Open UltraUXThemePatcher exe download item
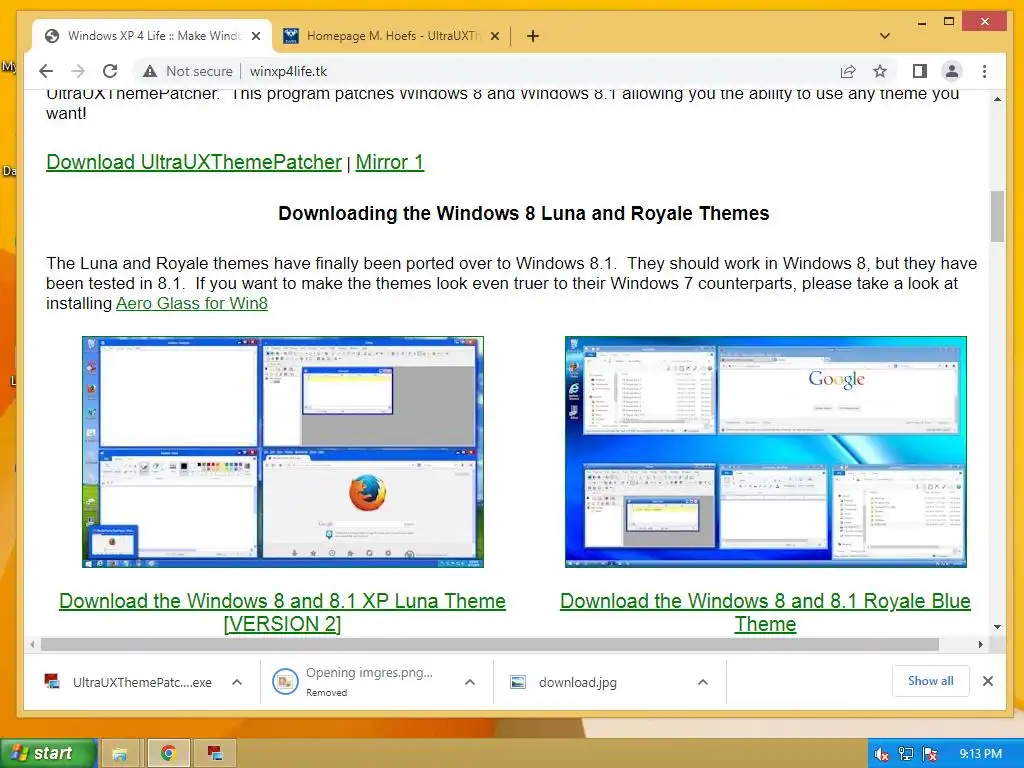This screenshot has height=768, width=1024. tap(129, 682)
